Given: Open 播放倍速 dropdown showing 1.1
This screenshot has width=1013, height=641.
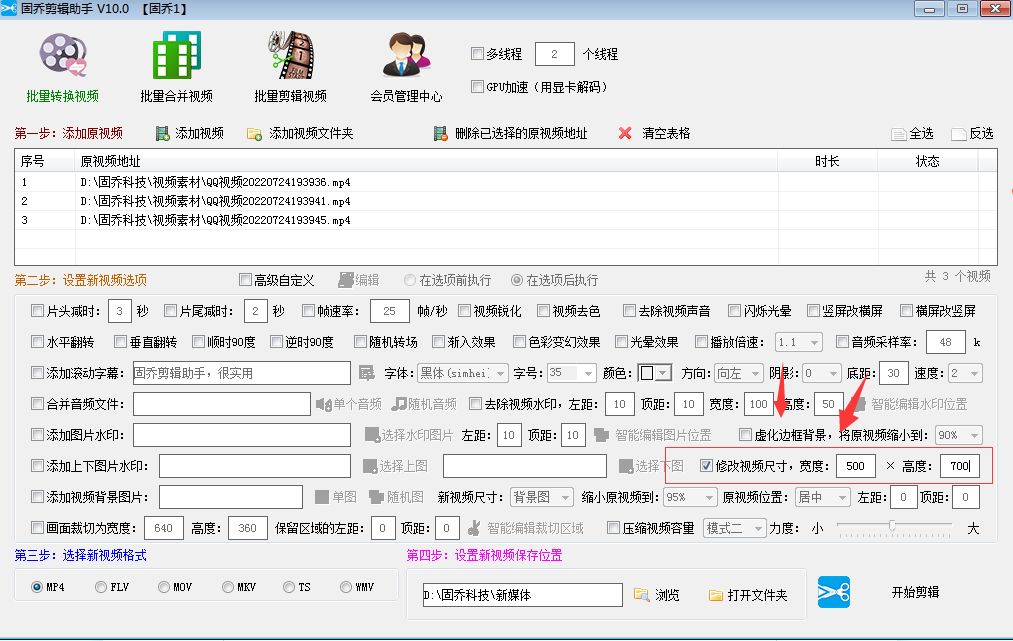Looking at the screenshot, I should (x=799, y=342).
